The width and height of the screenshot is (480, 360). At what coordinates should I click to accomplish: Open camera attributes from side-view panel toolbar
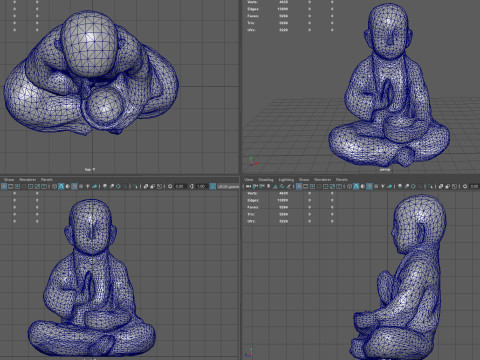click(262, 186)
